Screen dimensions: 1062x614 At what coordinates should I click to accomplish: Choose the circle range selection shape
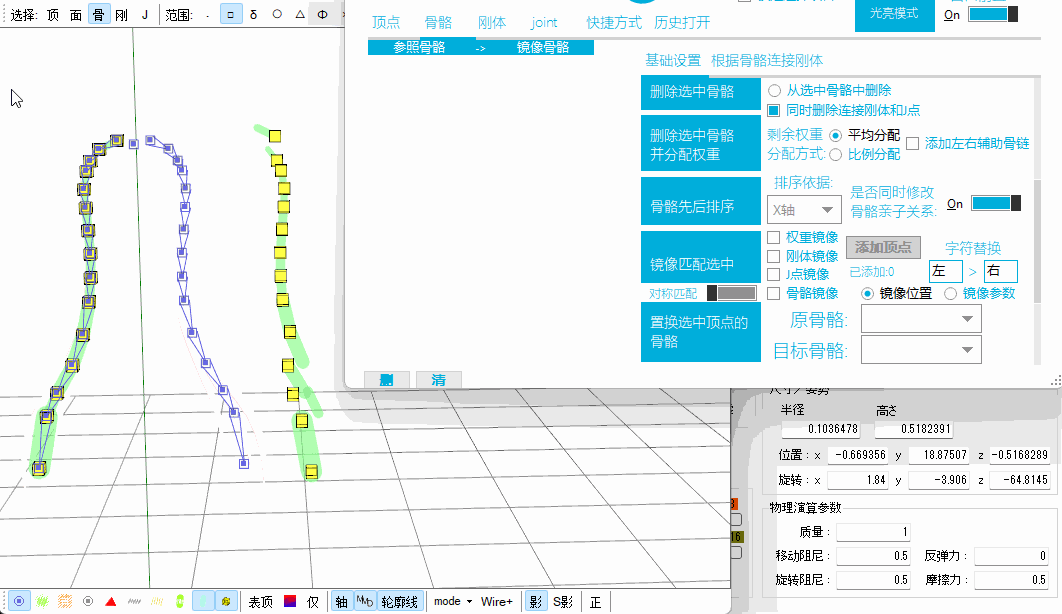(277, 15)
